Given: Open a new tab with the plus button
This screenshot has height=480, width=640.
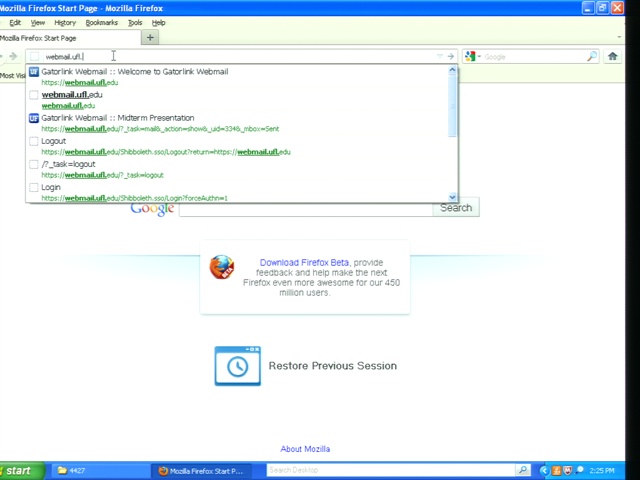Looking at the screenshot, I should click(150, 38).
